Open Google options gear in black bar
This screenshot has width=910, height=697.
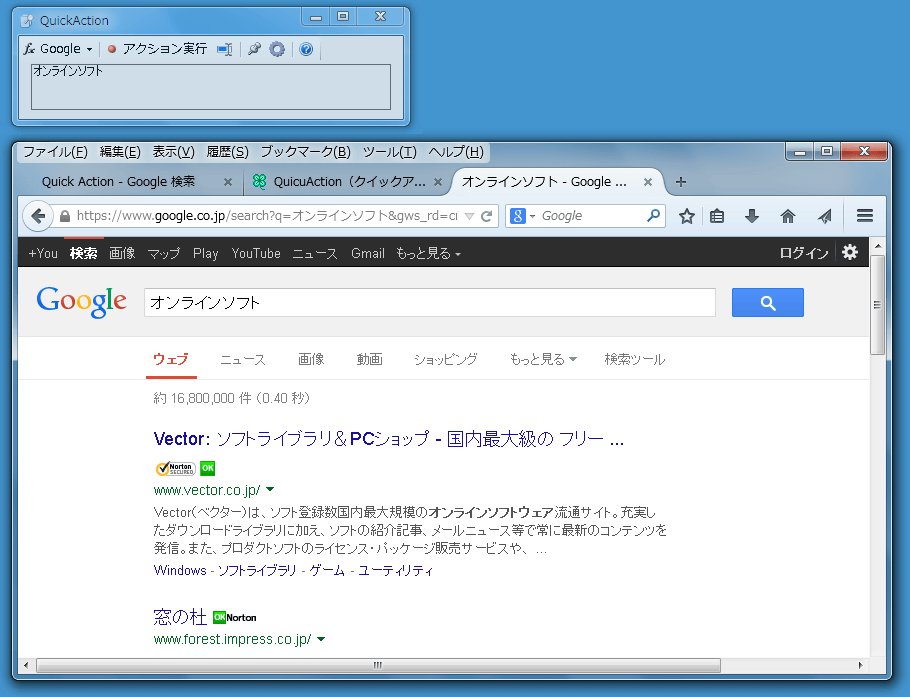click(850, 252)
